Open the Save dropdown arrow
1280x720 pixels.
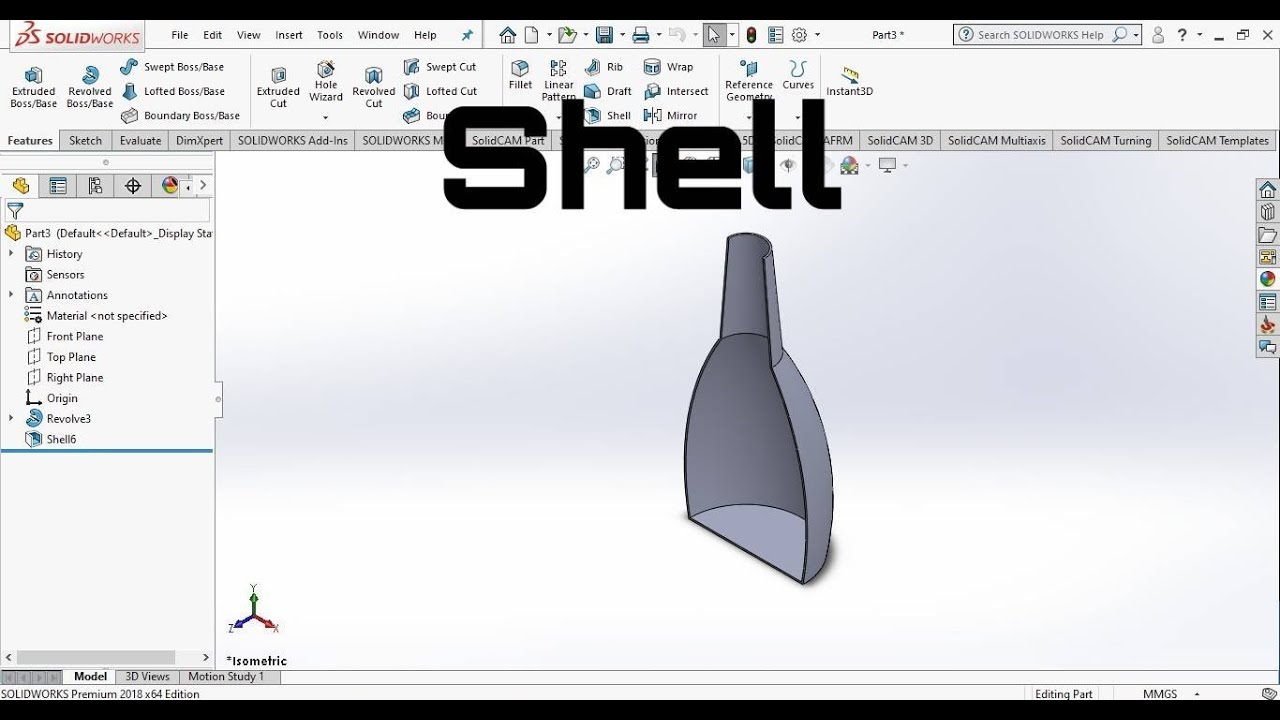[622, 35]
